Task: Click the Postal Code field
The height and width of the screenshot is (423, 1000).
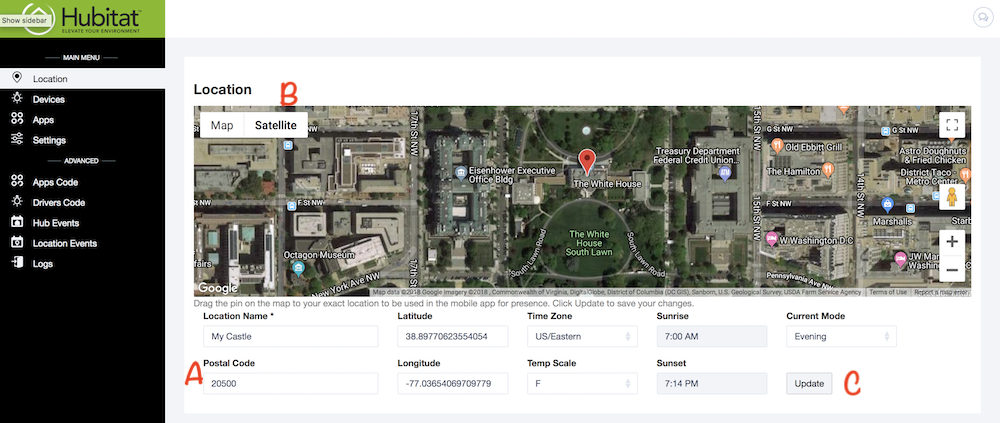Action: pyautogui.click(x=289, y=384)
